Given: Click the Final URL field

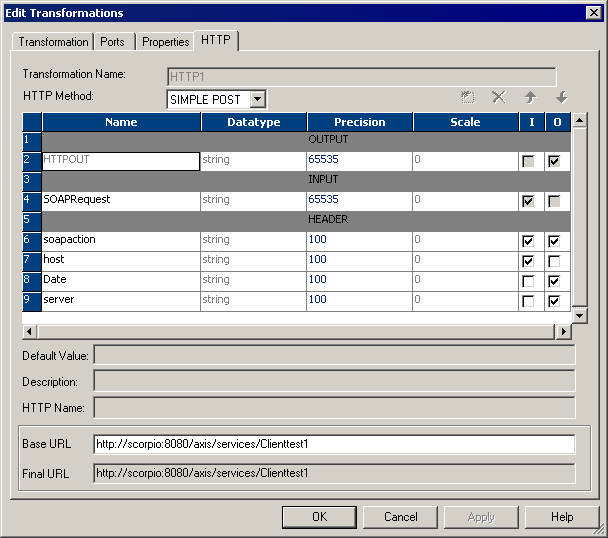Looking at the screenshot, I should [x=334, y=473].
